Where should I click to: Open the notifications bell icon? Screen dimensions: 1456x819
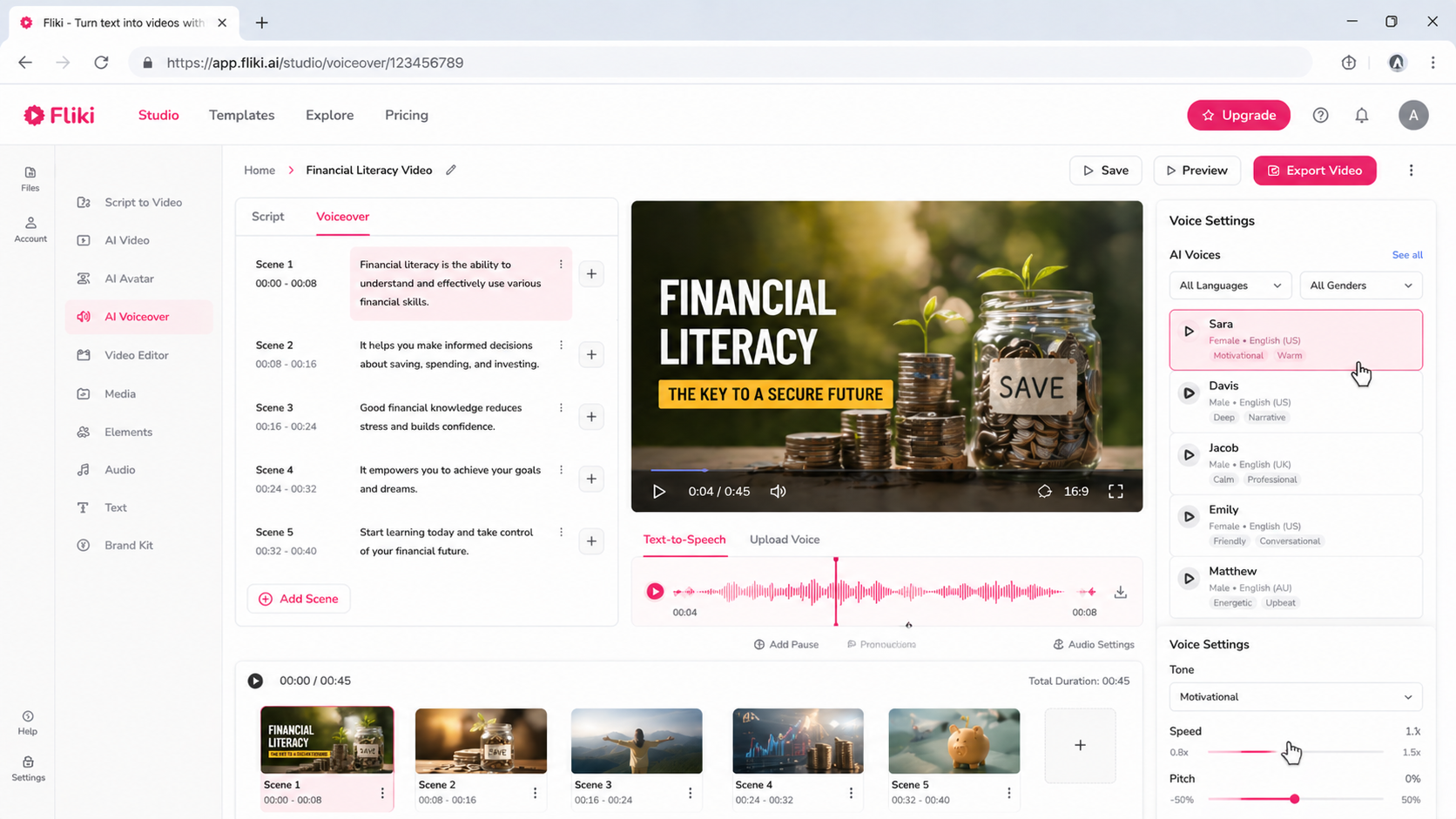tap(1362, 115)
